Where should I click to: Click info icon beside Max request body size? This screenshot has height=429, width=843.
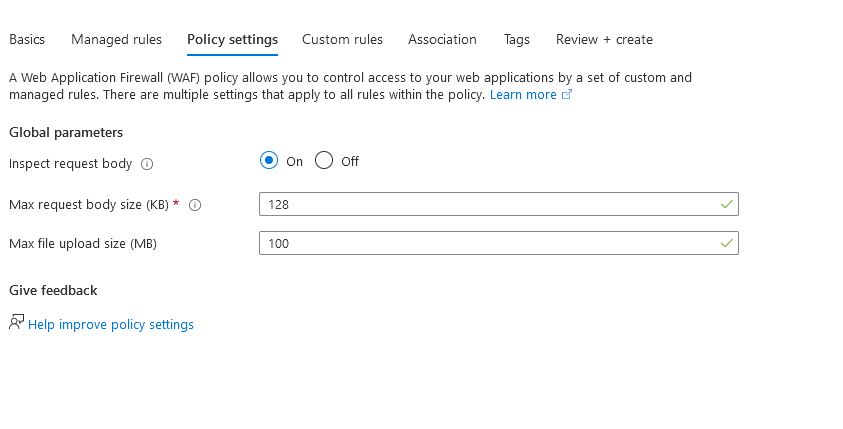[195, 205]
